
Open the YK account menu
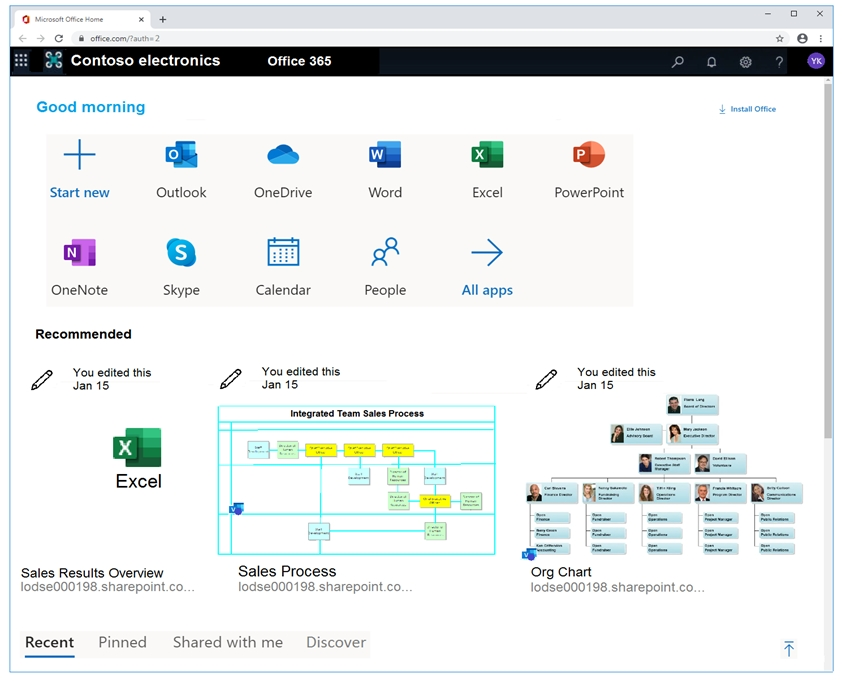[x=816, y=61]
